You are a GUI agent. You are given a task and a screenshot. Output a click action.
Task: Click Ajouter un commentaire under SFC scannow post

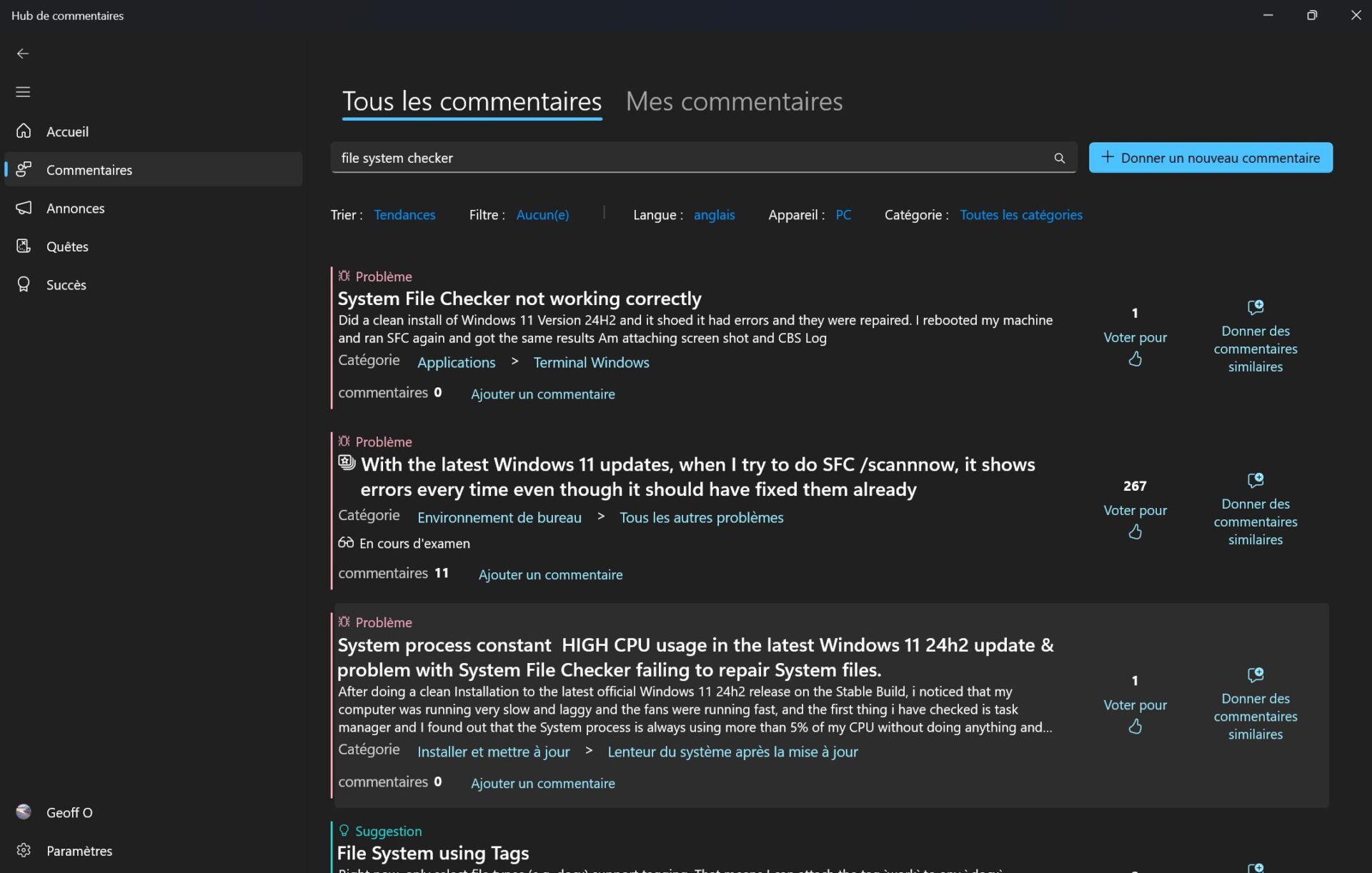[550, 575]
